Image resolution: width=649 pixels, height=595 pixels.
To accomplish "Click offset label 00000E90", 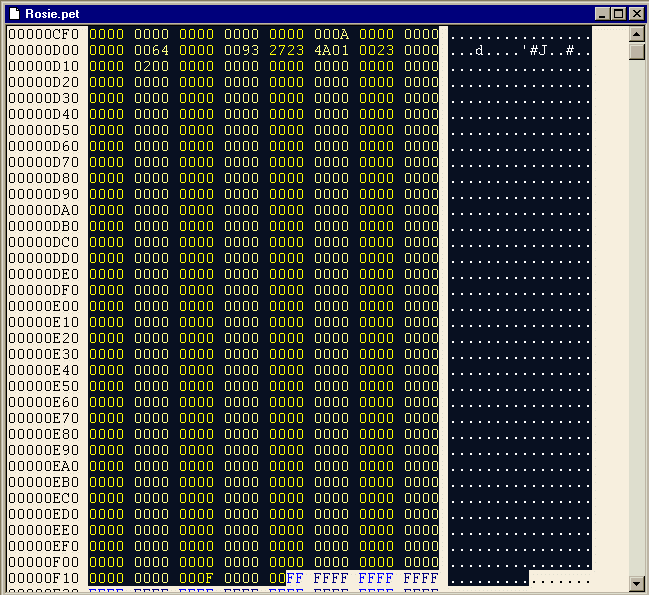I will pos(43,450).
